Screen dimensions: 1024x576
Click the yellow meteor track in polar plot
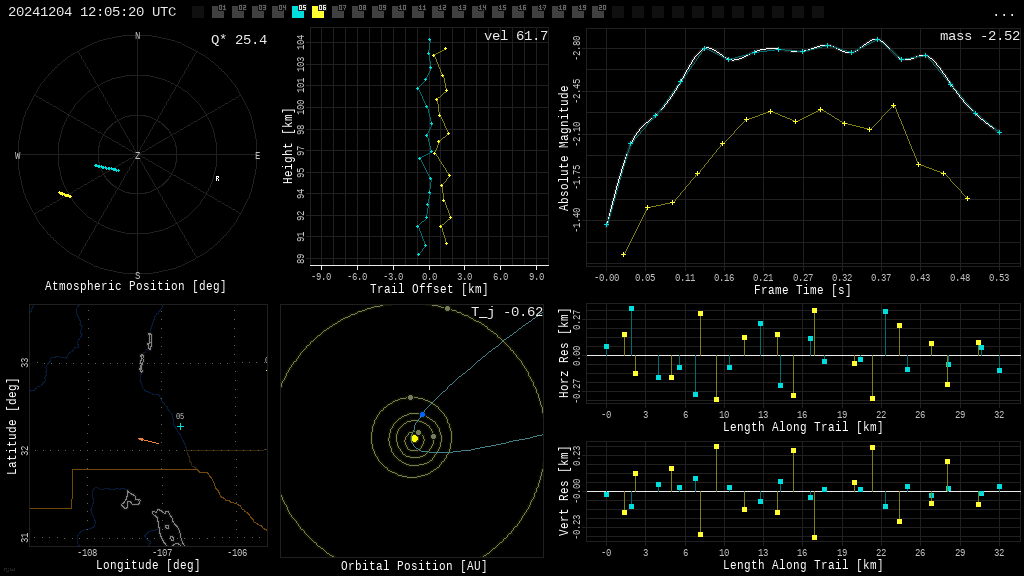[65, 195]
